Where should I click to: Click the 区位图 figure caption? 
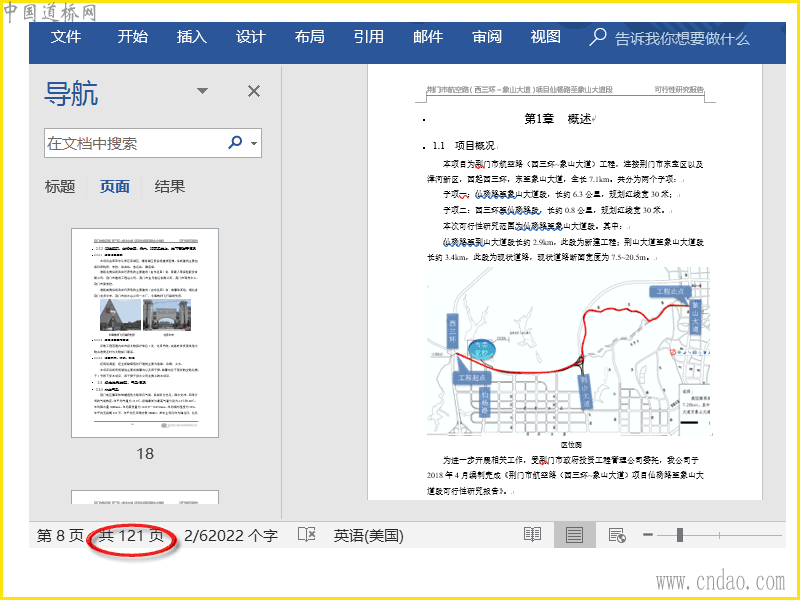(x=571, y=445)
